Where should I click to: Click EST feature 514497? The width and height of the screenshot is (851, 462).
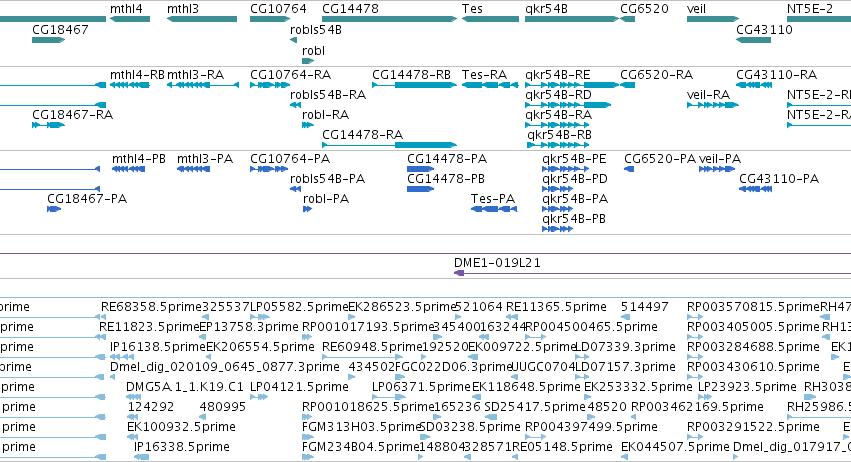(x=644, y=307)
